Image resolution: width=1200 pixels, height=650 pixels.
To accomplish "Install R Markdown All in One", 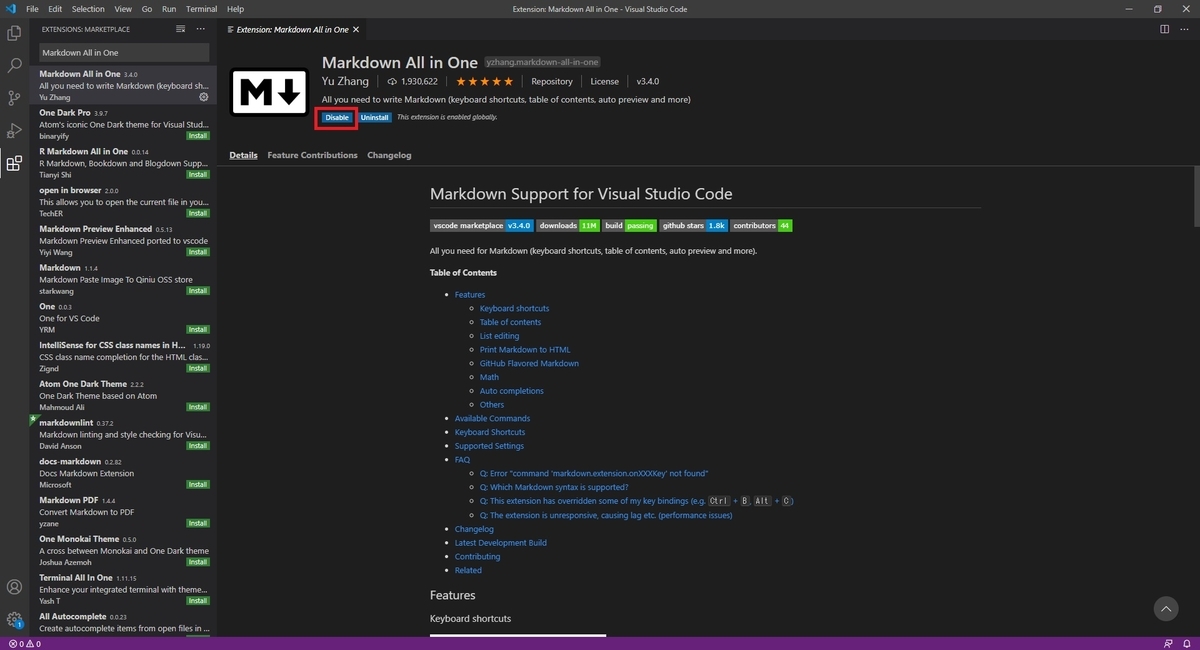I will 198,174.
